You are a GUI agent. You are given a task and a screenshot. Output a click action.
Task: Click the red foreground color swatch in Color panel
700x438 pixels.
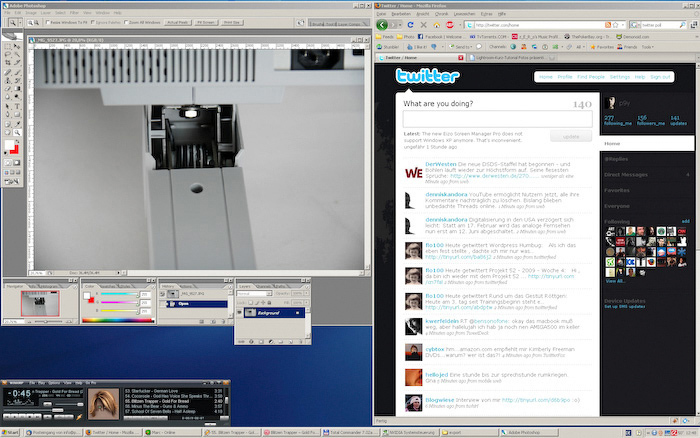91,300
